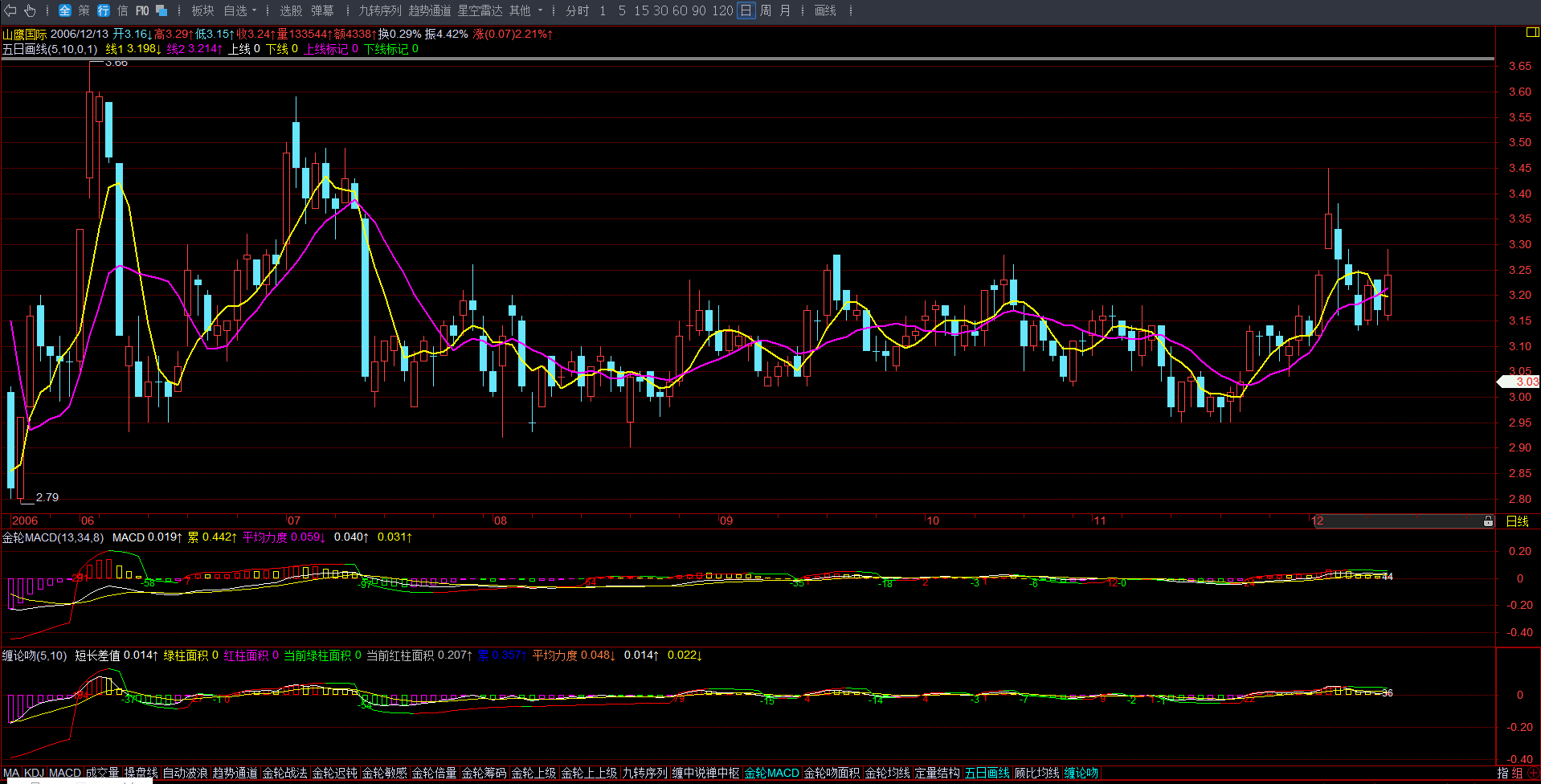
Task: Click the red plus icon at bottom-right
Action: (1533, 773)
